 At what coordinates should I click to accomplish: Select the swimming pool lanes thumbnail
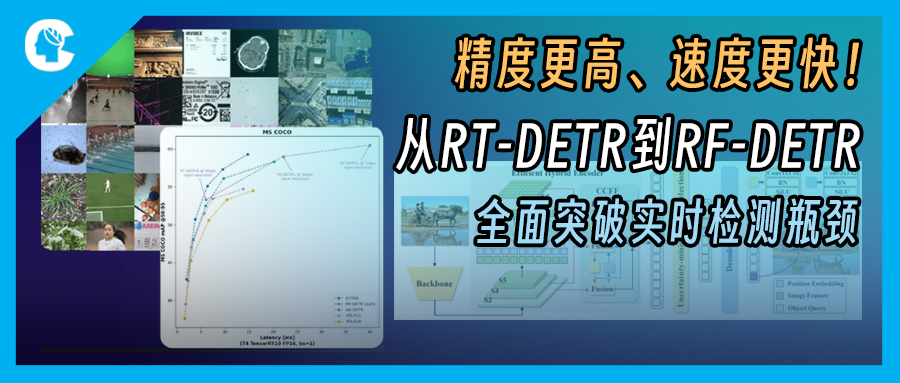tap(110, 149)
